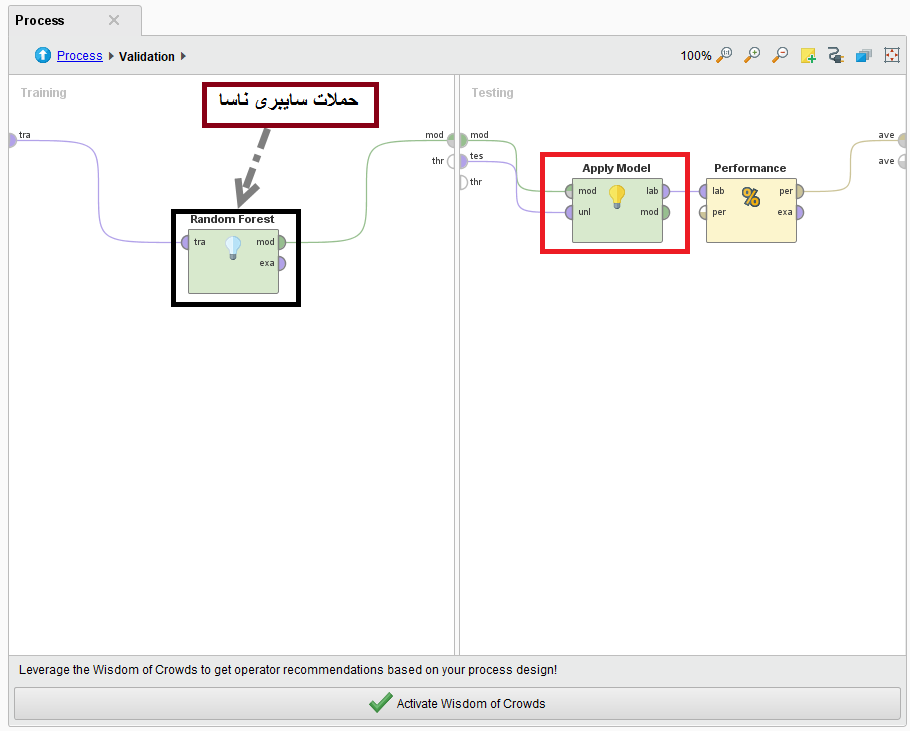Close the Process tab
The image size is (910, 731).
pyautogui.click(x=114, y=20)
